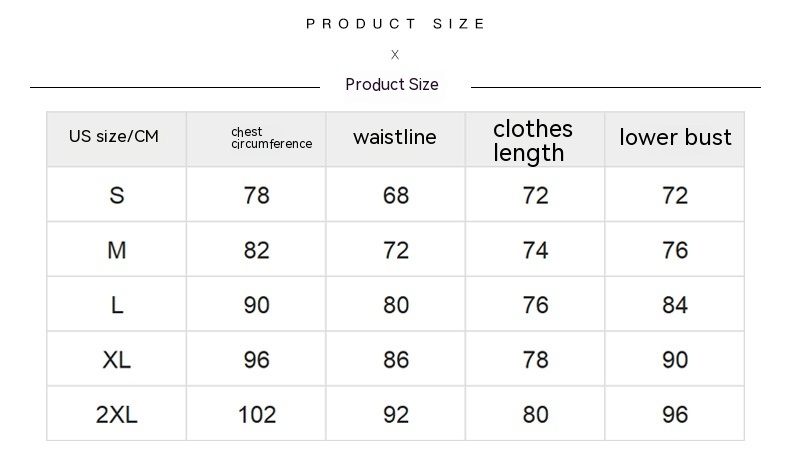This screenshot has width=790, height=451.
Task: Click waistline value 80 in L row
Action: 396,305
